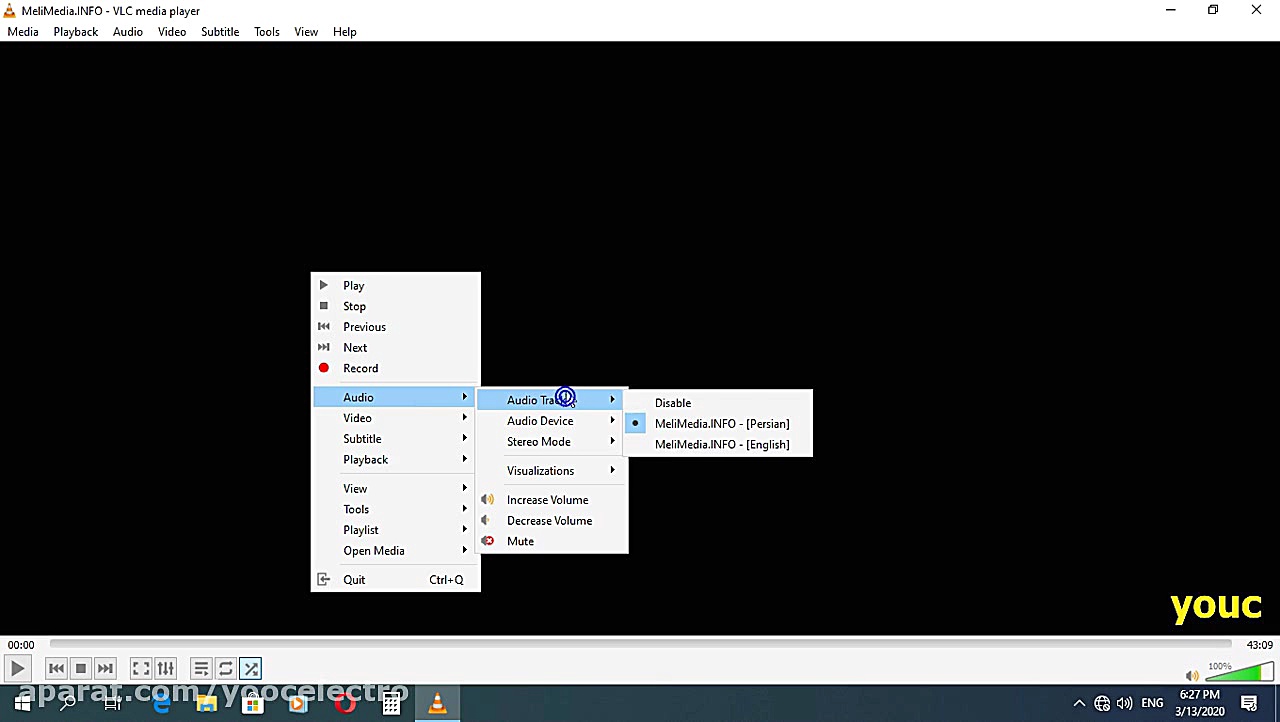
Task: Start Record from the context menu
Action: pyautogui.click(x=396, y=368)
